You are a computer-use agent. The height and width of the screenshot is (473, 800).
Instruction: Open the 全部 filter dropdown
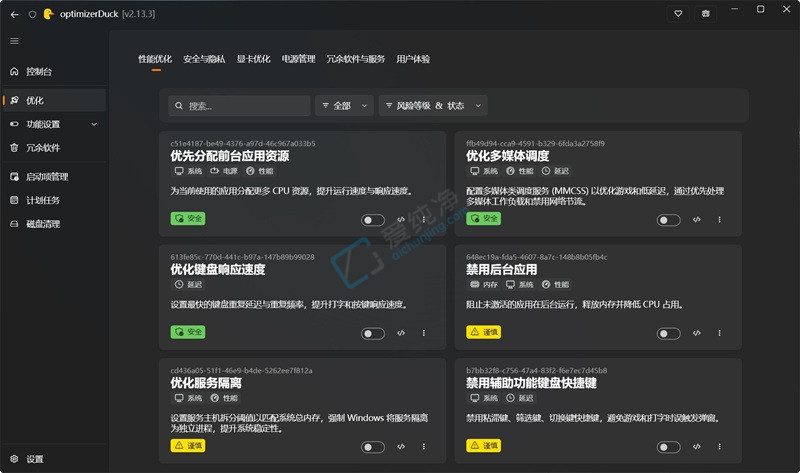pos(344,106)
